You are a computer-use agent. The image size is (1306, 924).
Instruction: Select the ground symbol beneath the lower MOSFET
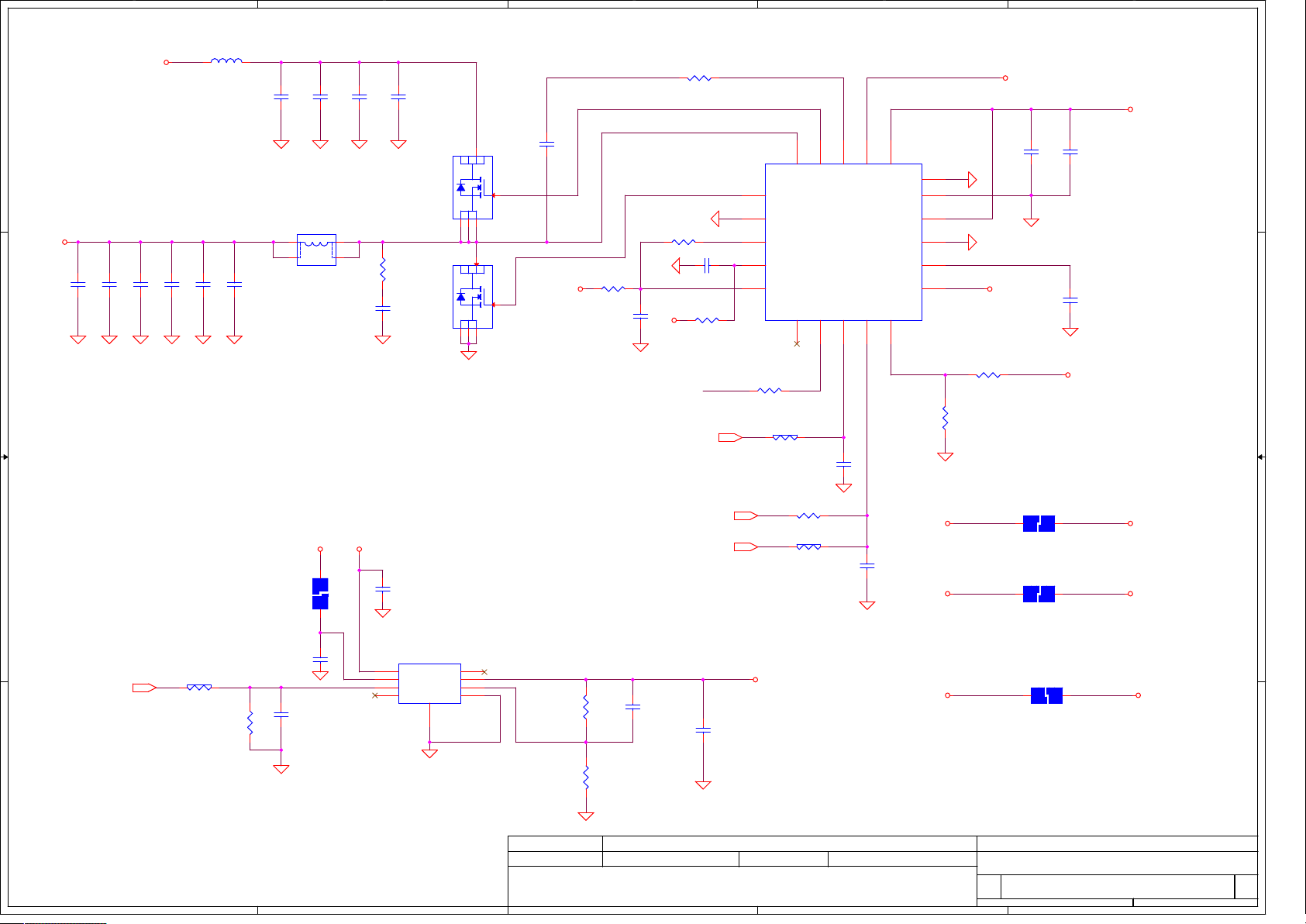pyautogui.click(x=469, y=355)
